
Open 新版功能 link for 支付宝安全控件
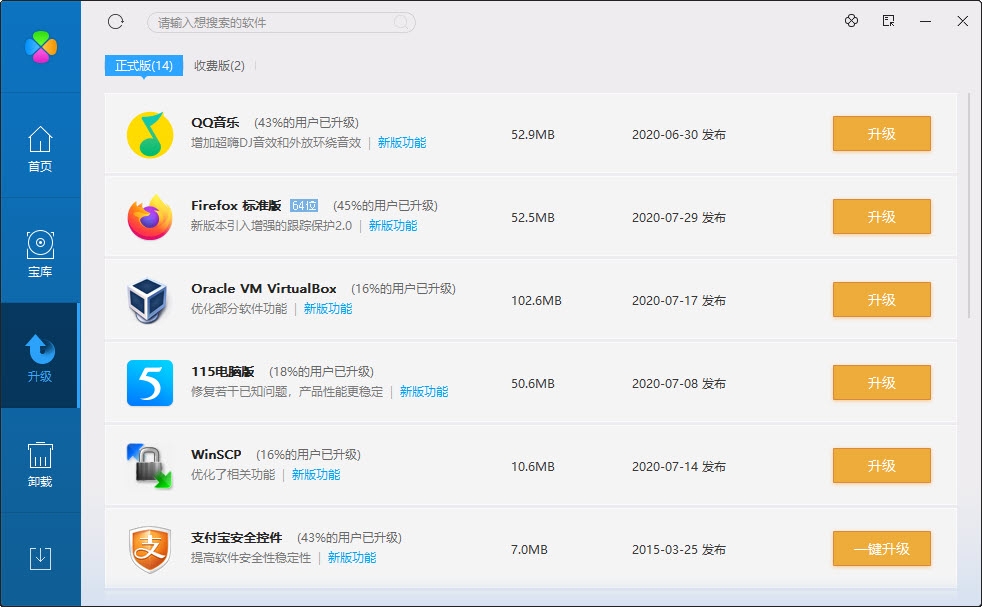coord(352,558)
